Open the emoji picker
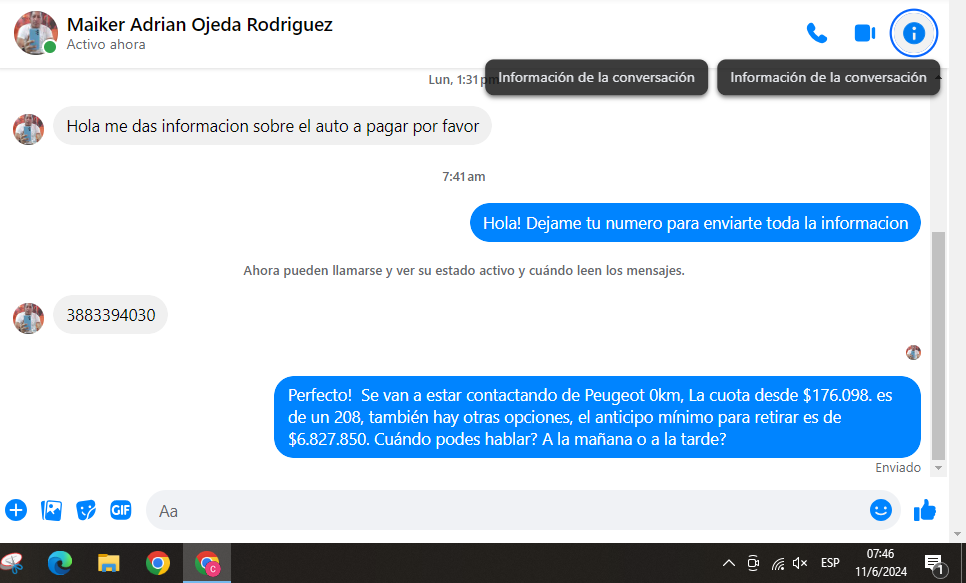 pos(880,510)
